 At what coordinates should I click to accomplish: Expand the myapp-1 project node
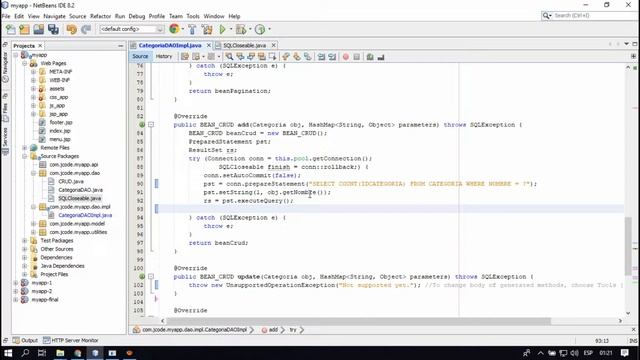(x=16, y=283)
